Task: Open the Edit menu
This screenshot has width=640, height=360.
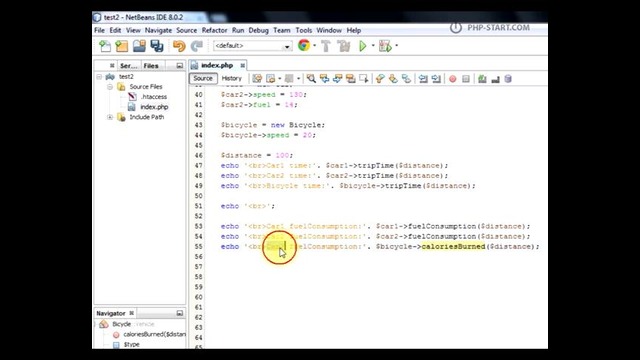Action: point(115,30)
